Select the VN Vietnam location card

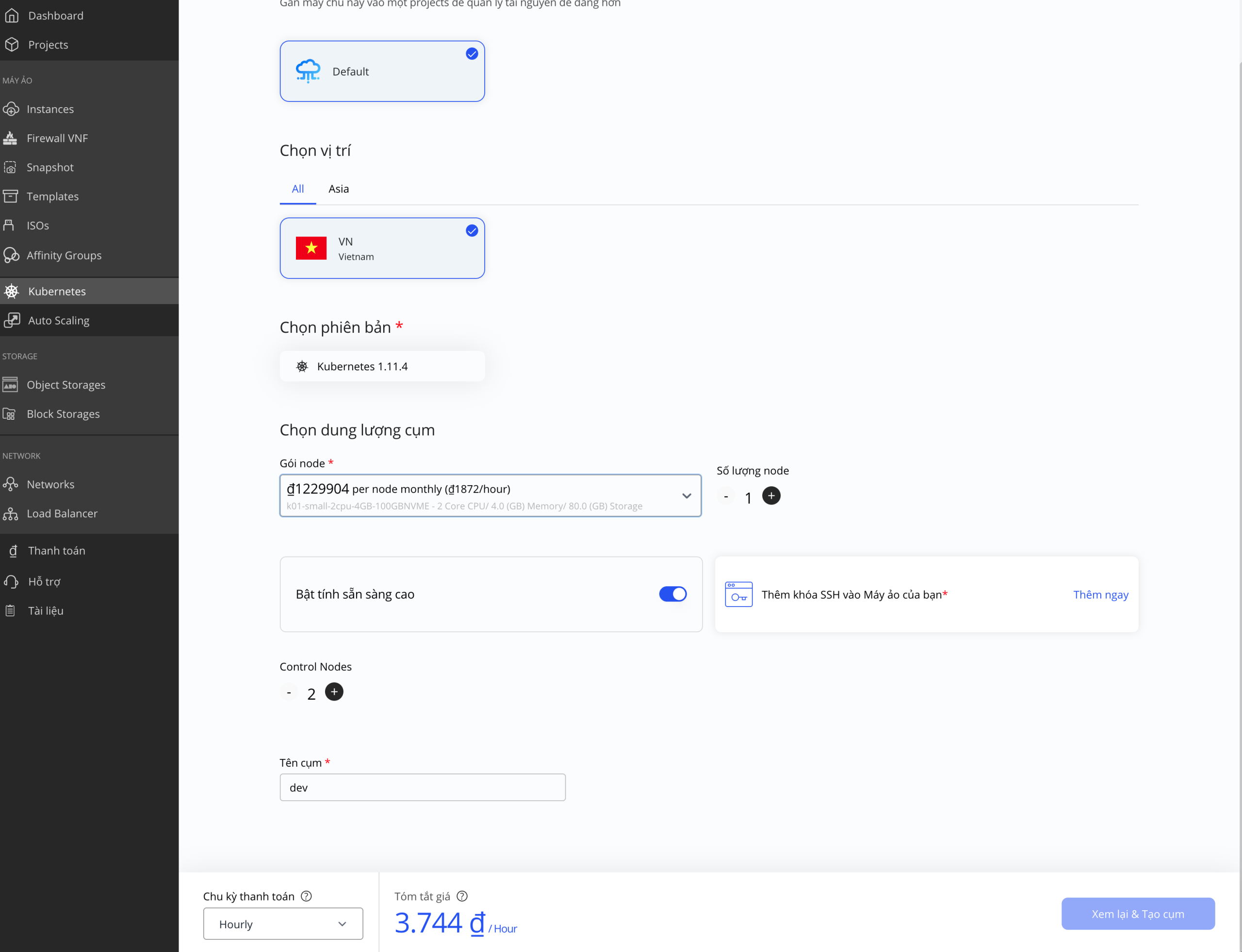[382, 248]
